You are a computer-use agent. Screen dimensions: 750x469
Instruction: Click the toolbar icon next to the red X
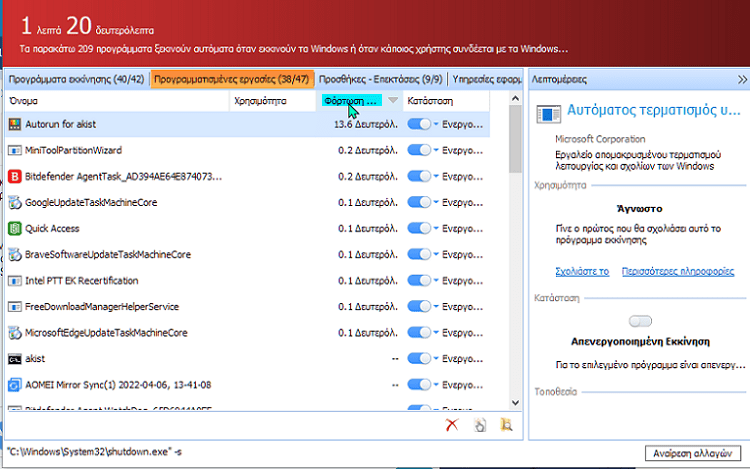[x=480, y=425]
